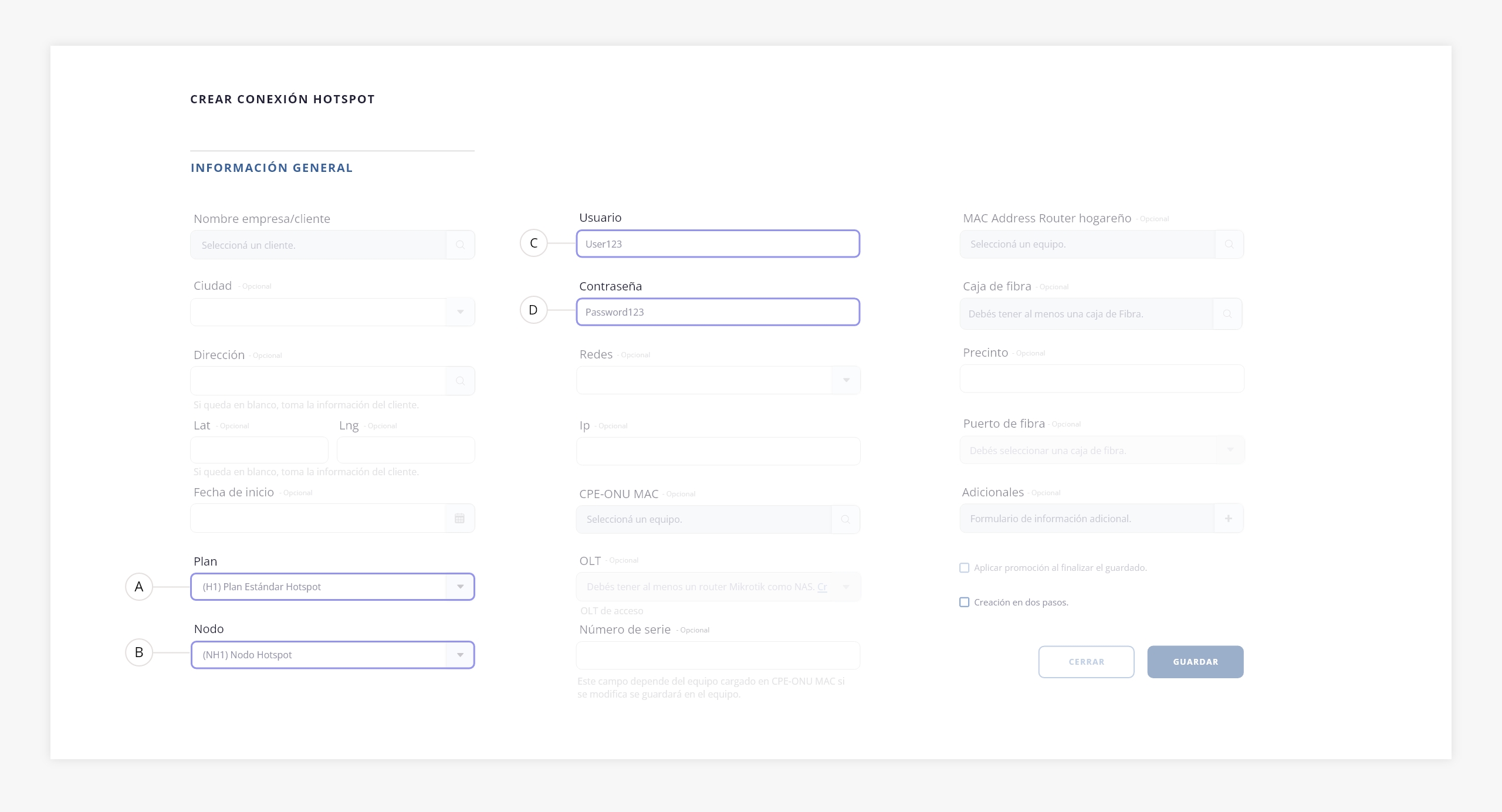Click search icon in CPE-ONU MAC field
Screen dimensions: 1502x812
[845, 519]
